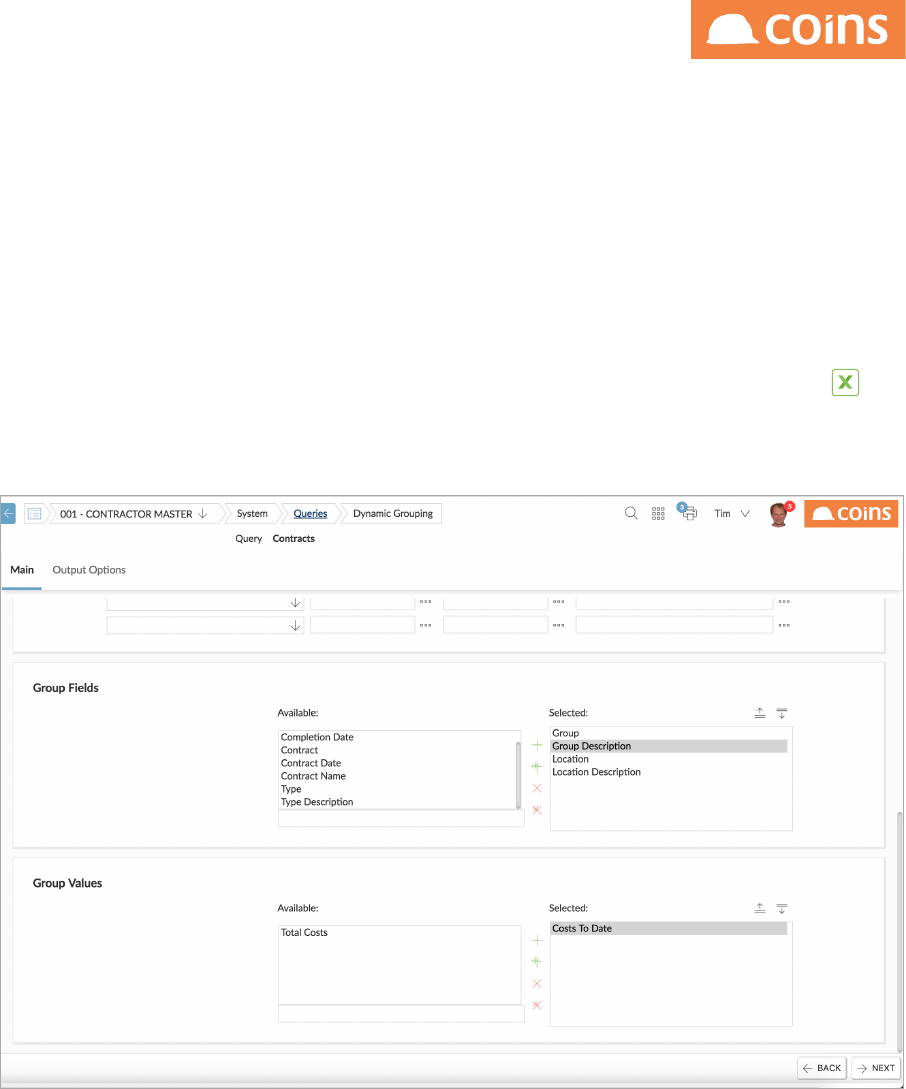Click the BACK button

822,1068
